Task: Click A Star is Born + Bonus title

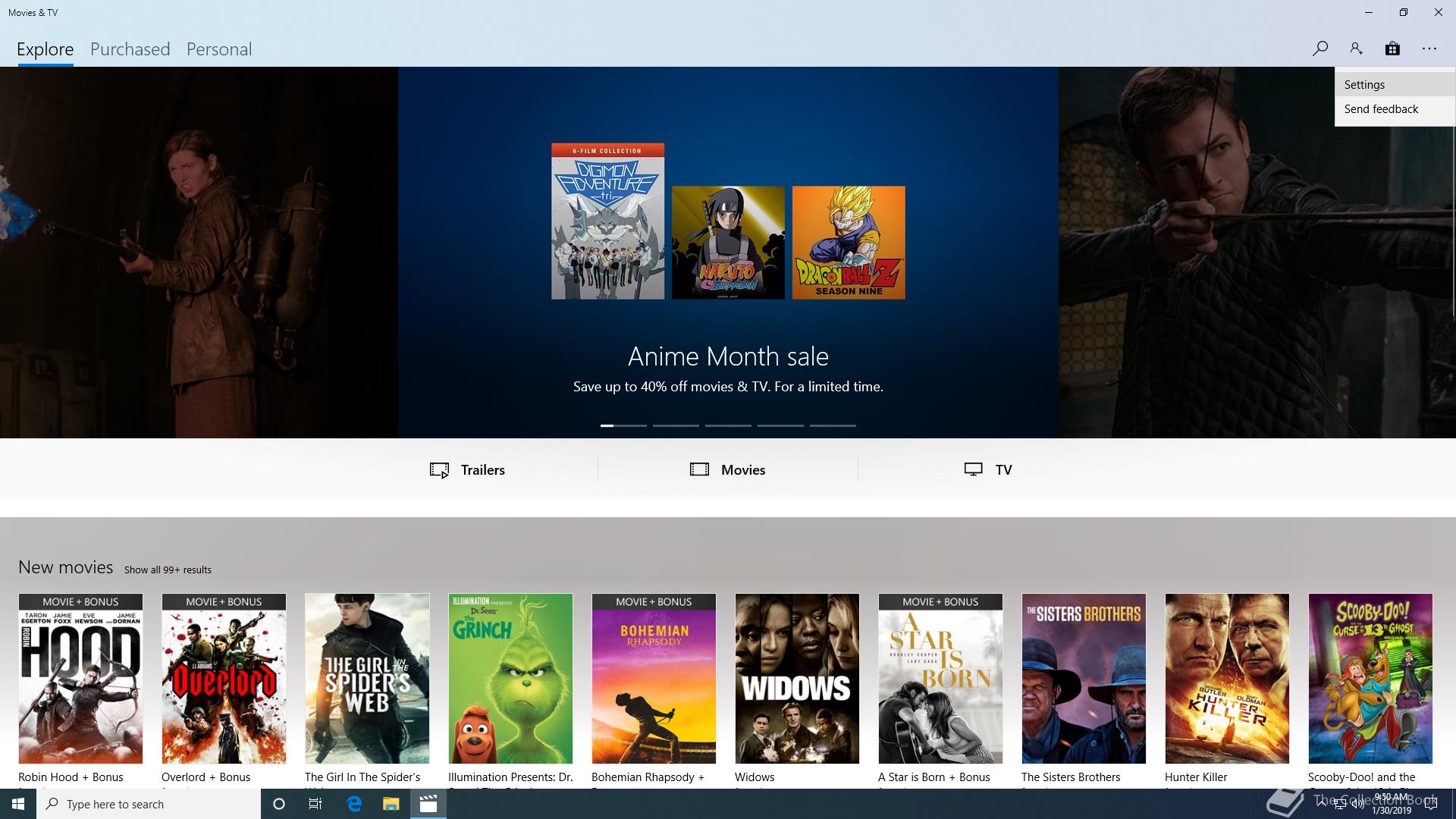Action: click(x=934, y=777)
